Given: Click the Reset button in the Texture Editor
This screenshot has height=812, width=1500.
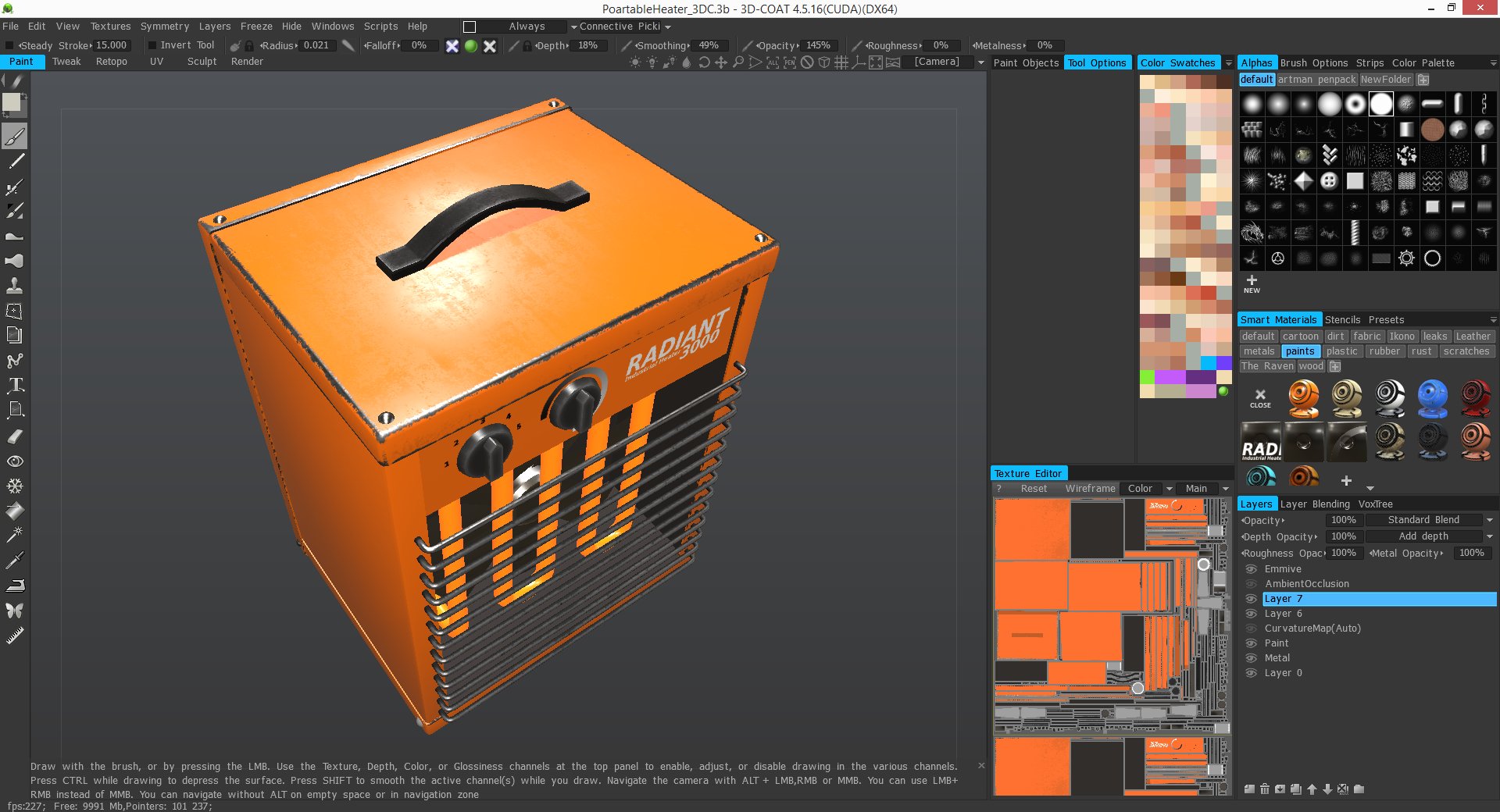Looking at the screenshot, I should [x=1034, y=488].
